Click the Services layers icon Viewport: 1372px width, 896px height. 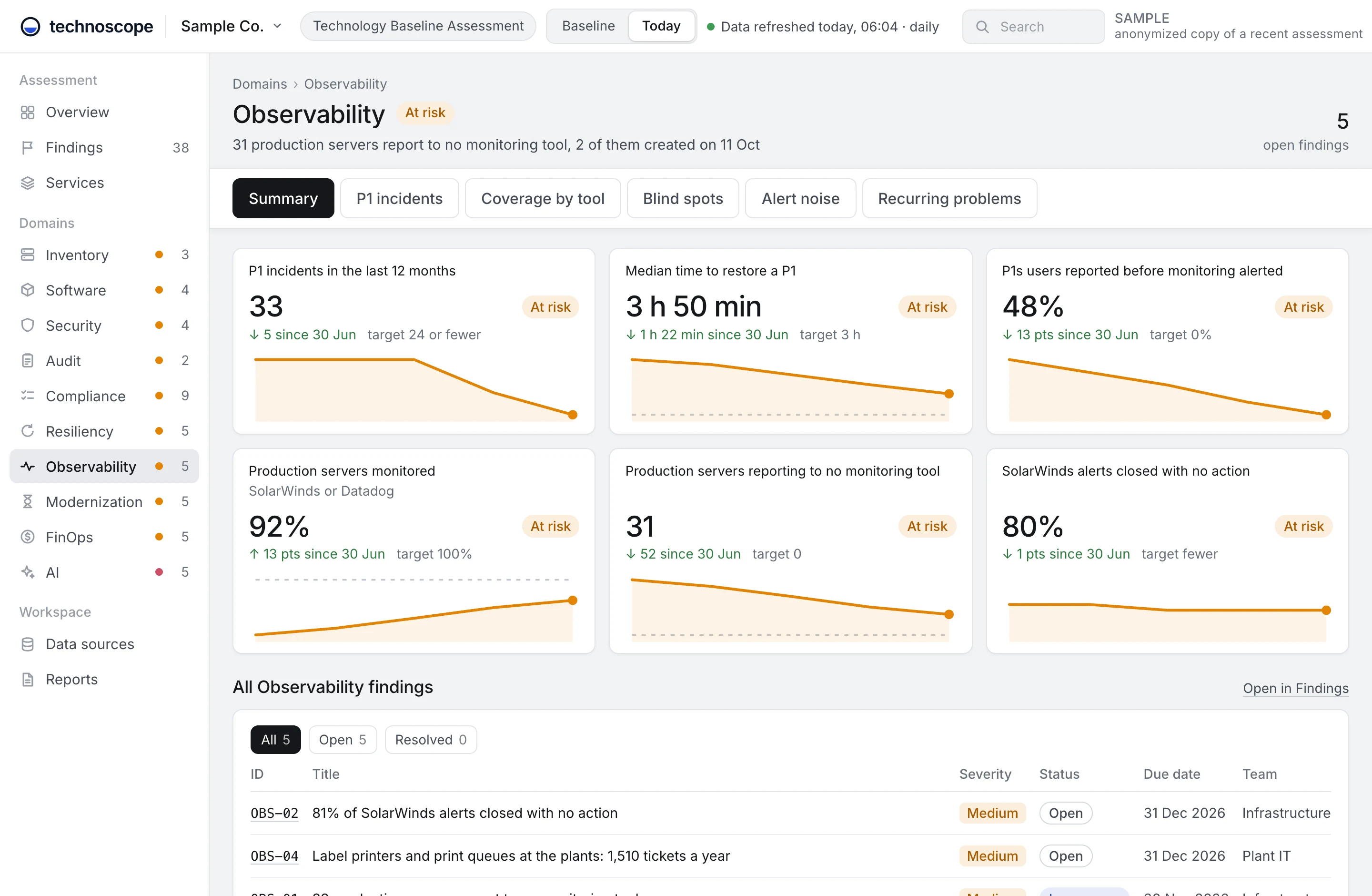pyautogui.click(x=27, y=183)
